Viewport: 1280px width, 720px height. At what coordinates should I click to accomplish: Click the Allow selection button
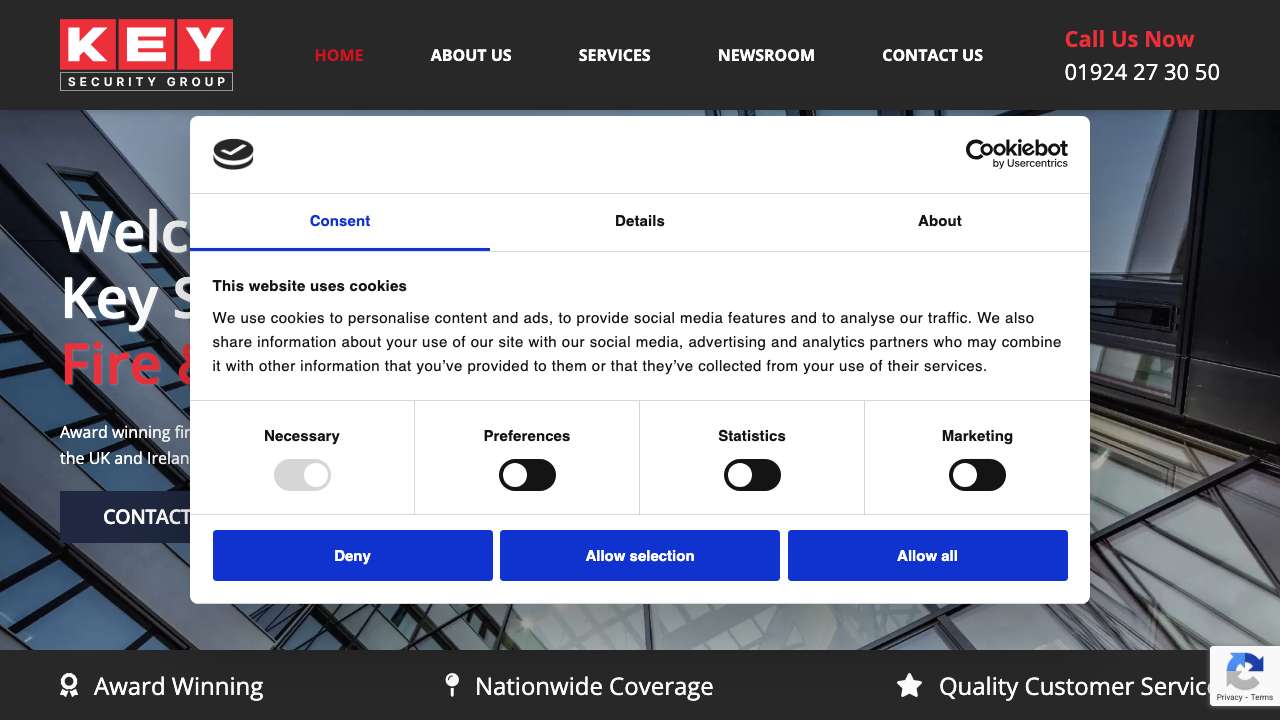(640, 556)
